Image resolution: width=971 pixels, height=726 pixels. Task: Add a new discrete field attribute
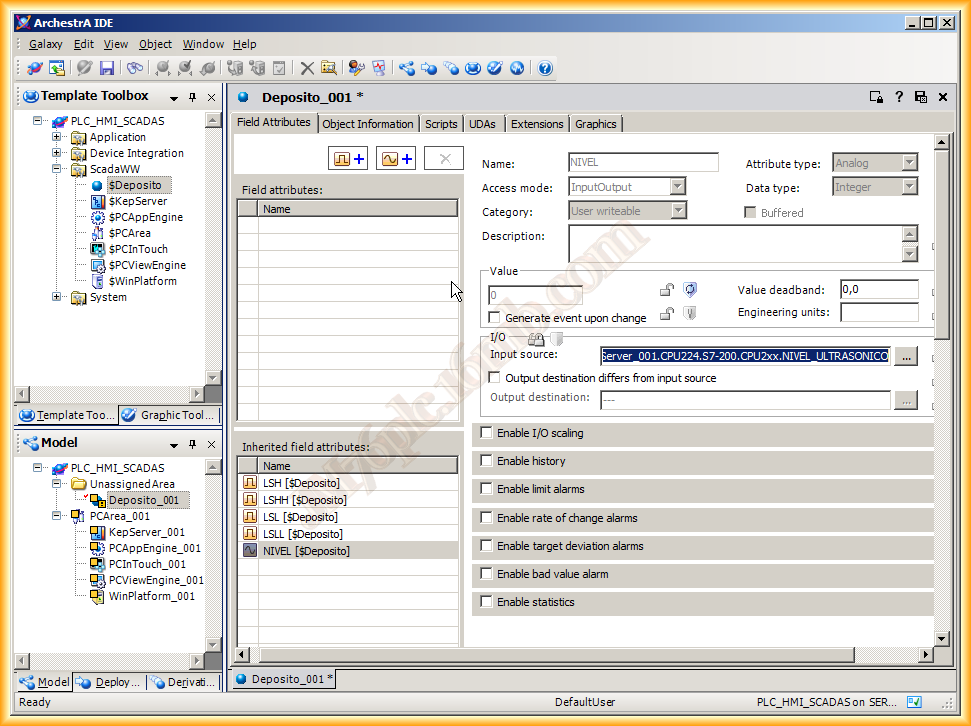coord(350,158)
